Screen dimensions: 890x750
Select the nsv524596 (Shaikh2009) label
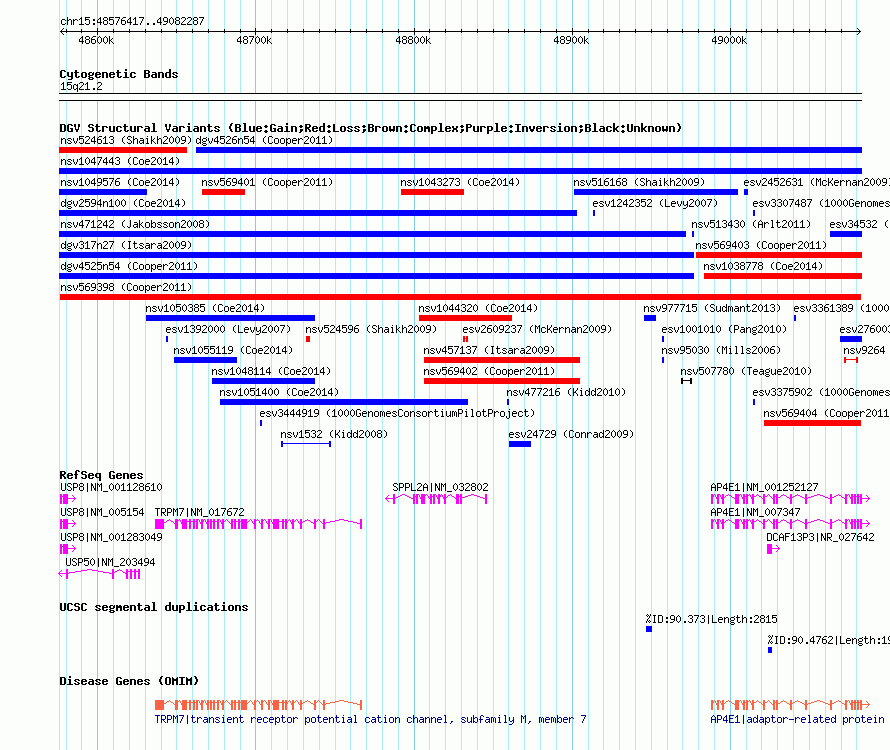[x=371, y=329]
